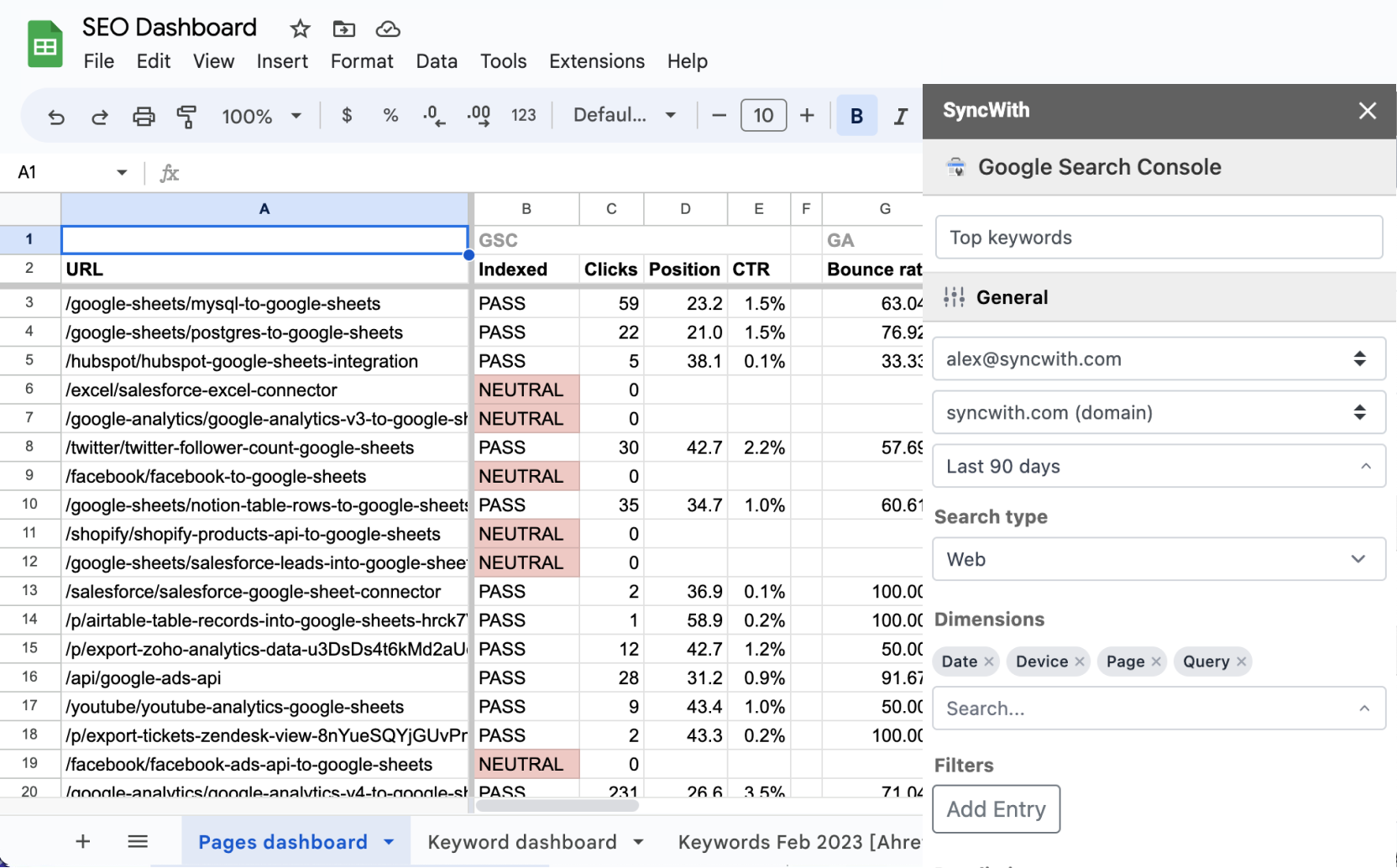Screen dimensions: 1397x868
Task: Switch to the Keyword dashboard tab
Action: 521,841
